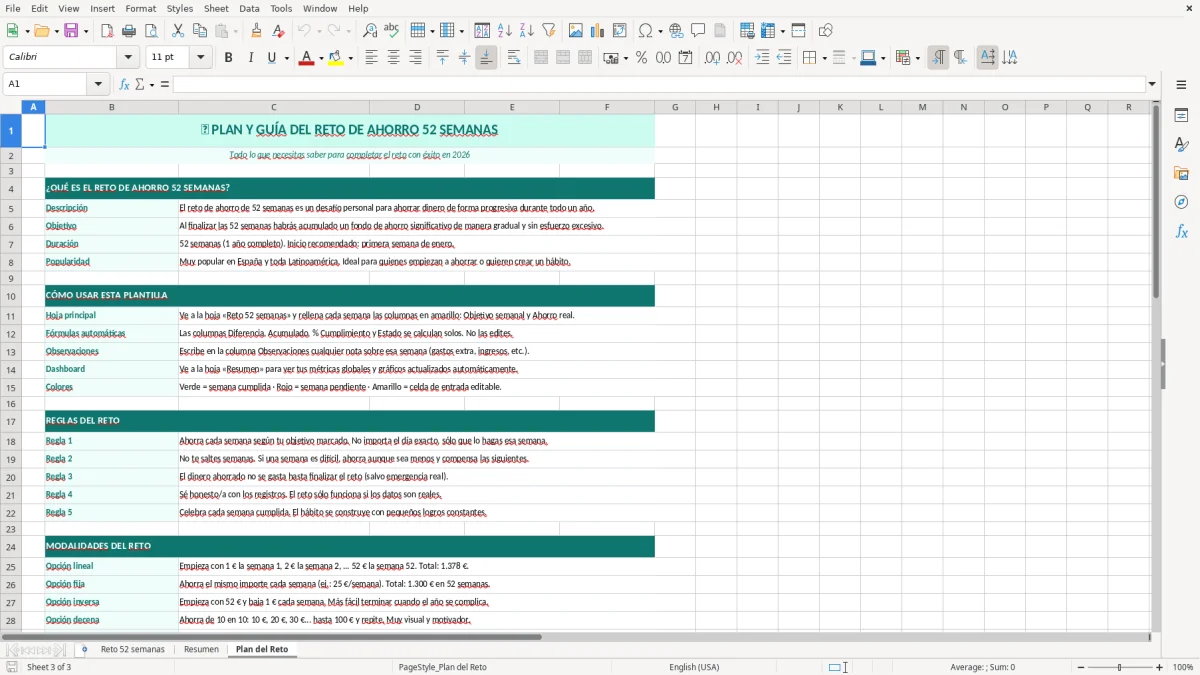Toggle Align Bottom button
The image size is (1200, 675).
click(486, 58)
